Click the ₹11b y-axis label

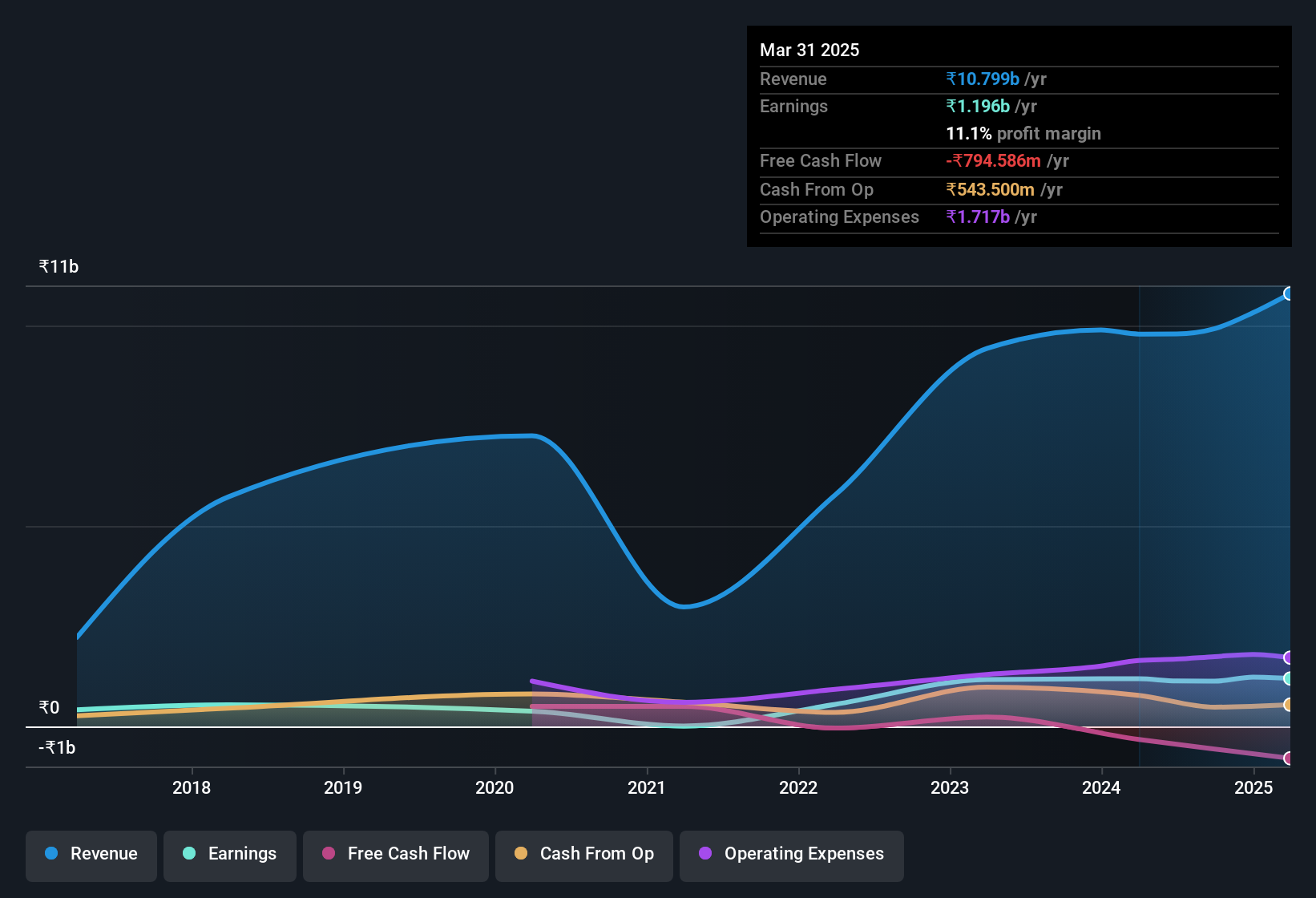tap(59, 267)
